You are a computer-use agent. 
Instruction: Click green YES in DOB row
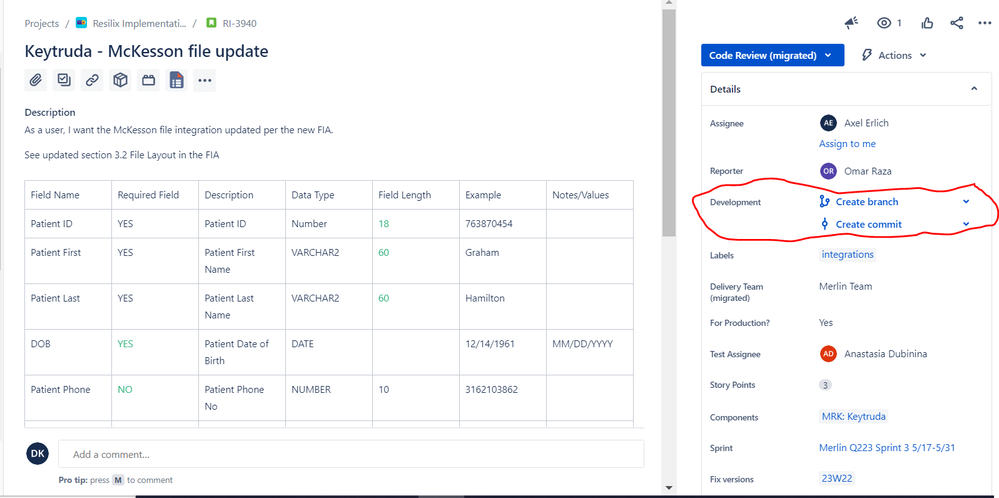click(x=126, y=344)
